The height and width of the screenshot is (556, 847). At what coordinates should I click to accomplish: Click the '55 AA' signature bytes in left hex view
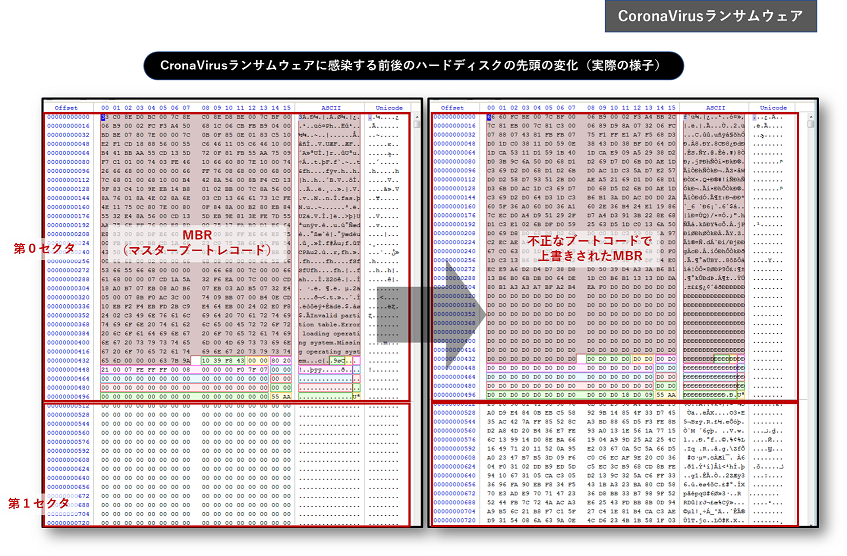pos(281,397)
